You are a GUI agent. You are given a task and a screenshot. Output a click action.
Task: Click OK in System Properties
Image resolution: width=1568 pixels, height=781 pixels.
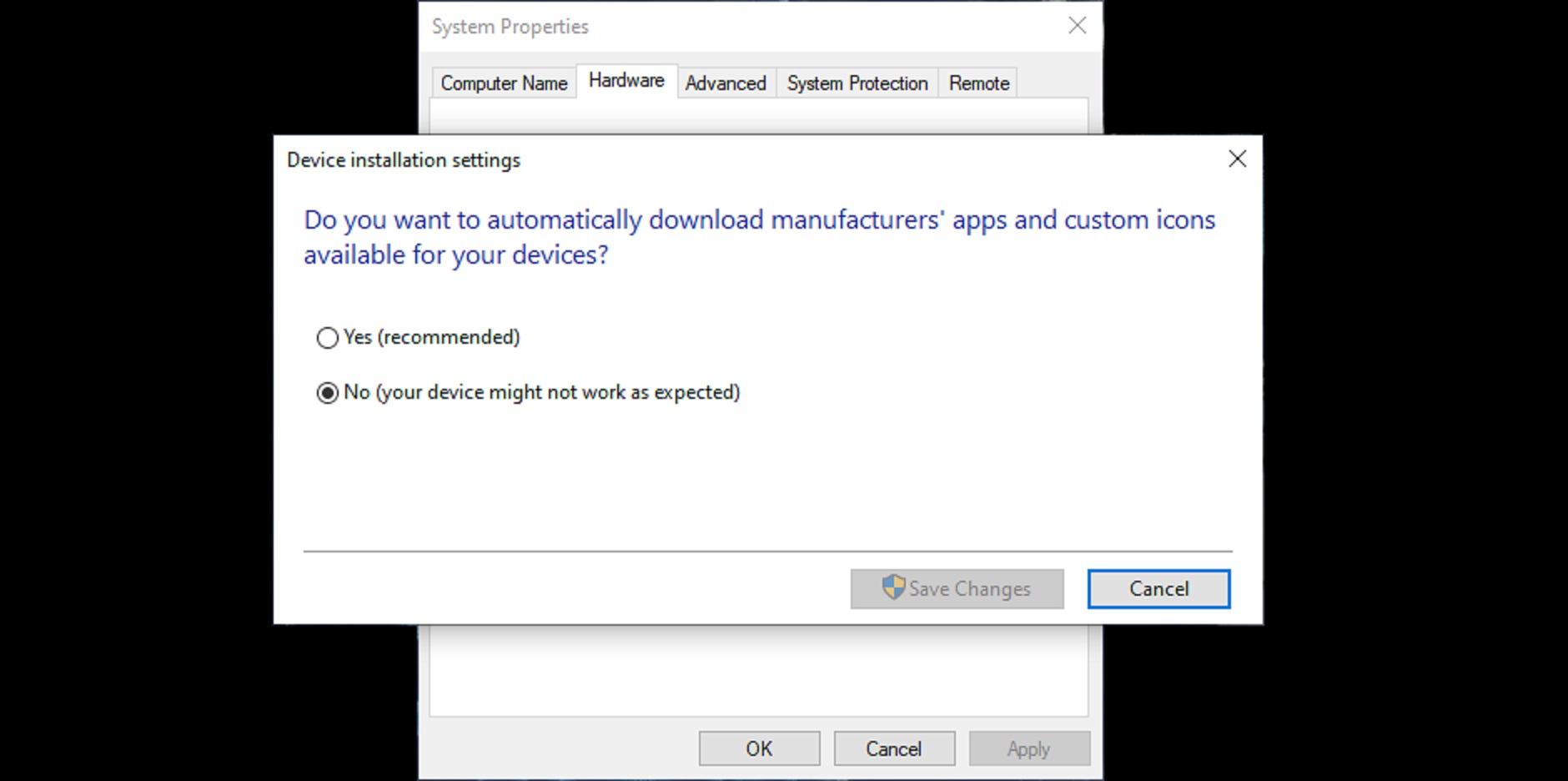(759, 748)
